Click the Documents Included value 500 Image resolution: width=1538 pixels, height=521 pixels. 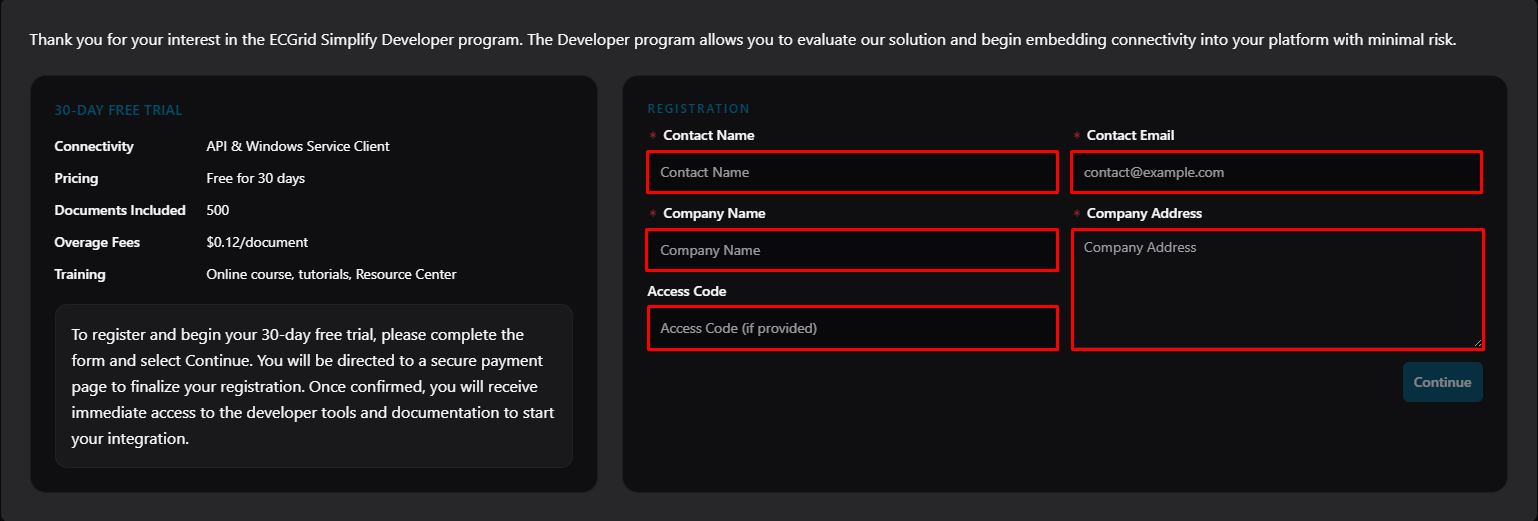[x=217, y=210]
